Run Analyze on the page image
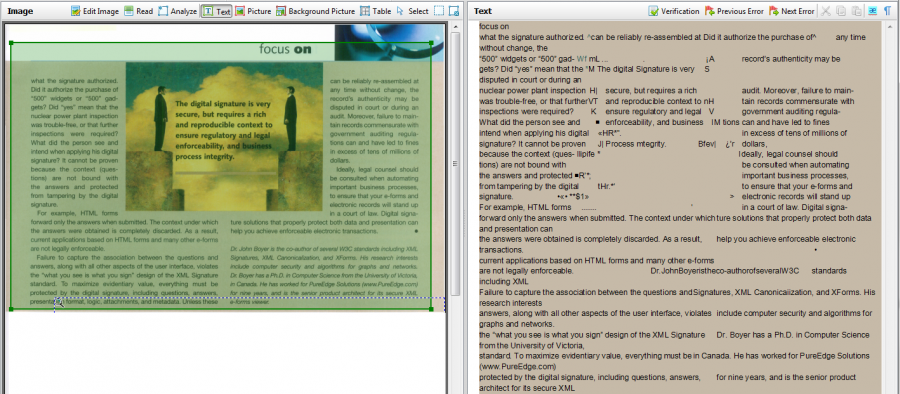900x394 pixels. pos(177,11)
